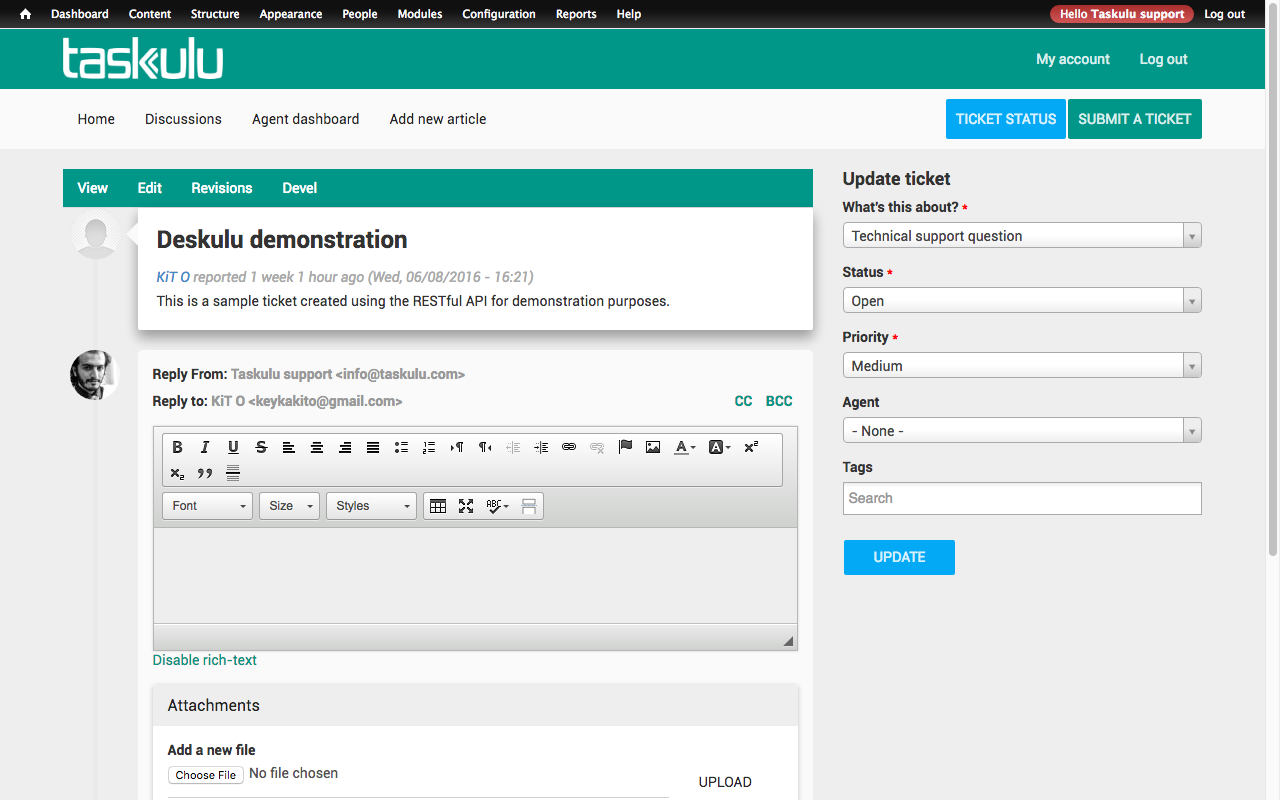Grab the editor resize handle
Screen dimensions: 1280x800
pyautogui.click(x=788, y=641)
